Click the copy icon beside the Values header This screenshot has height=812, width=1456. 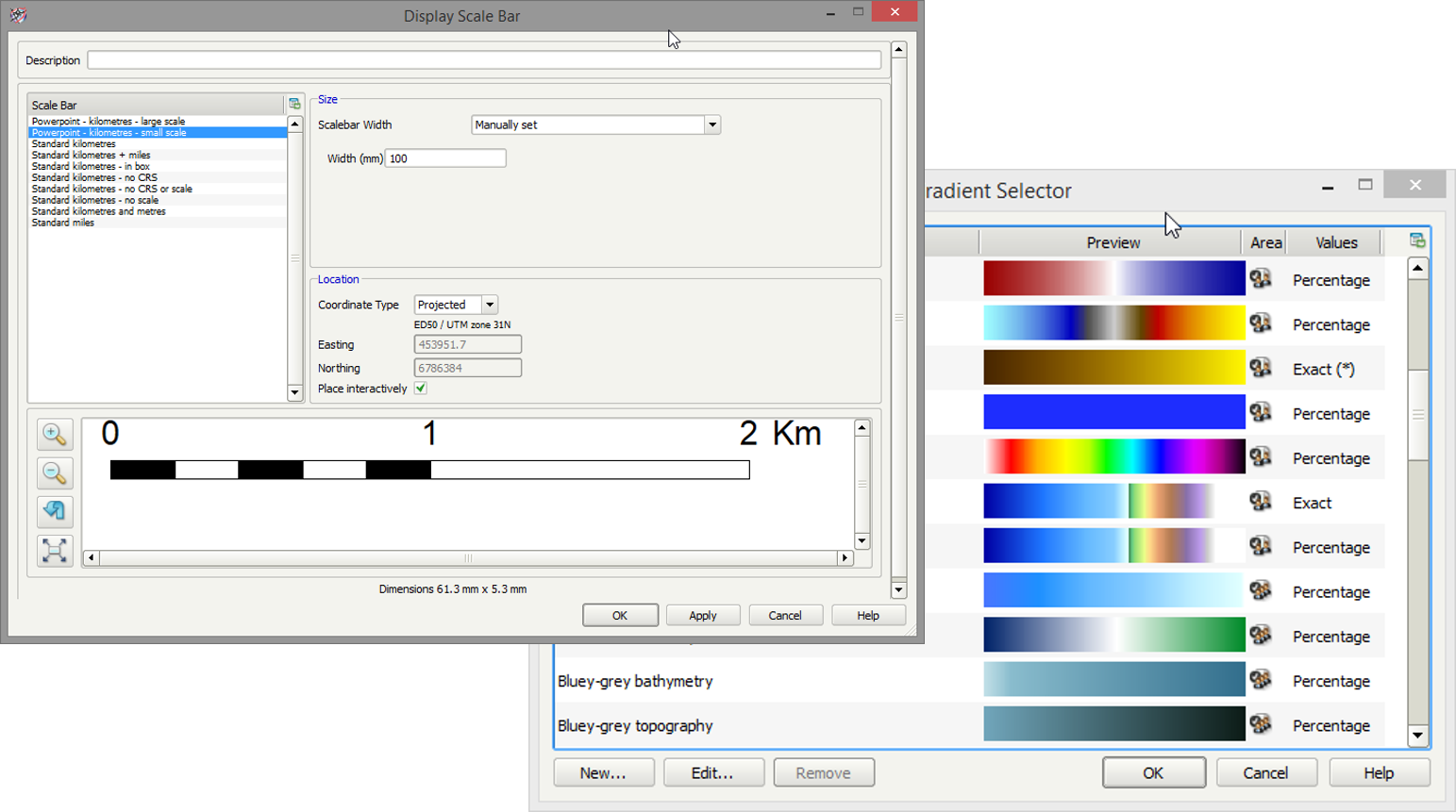[x=1415, y=240]
